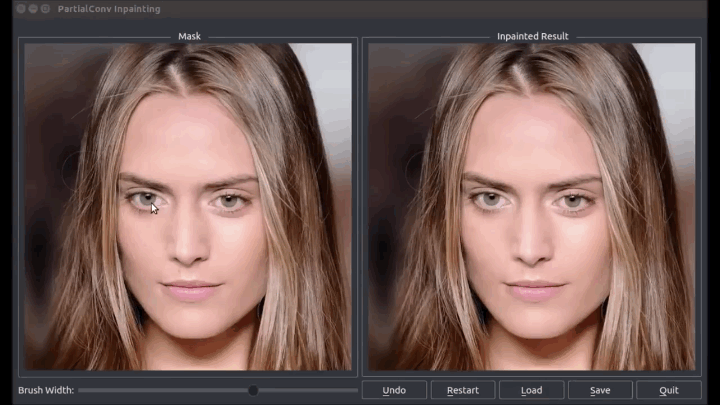The height and width of the screenshot is (405, 720).
Task: Click the "Brush Width:" label
Action: 46,390
